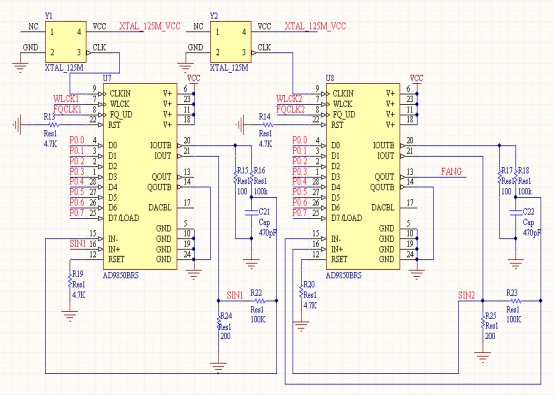The image size is (554, 396).
Task: Select the XTAL_125M_VCC label beside Y1
Action: tap(150, 26)
